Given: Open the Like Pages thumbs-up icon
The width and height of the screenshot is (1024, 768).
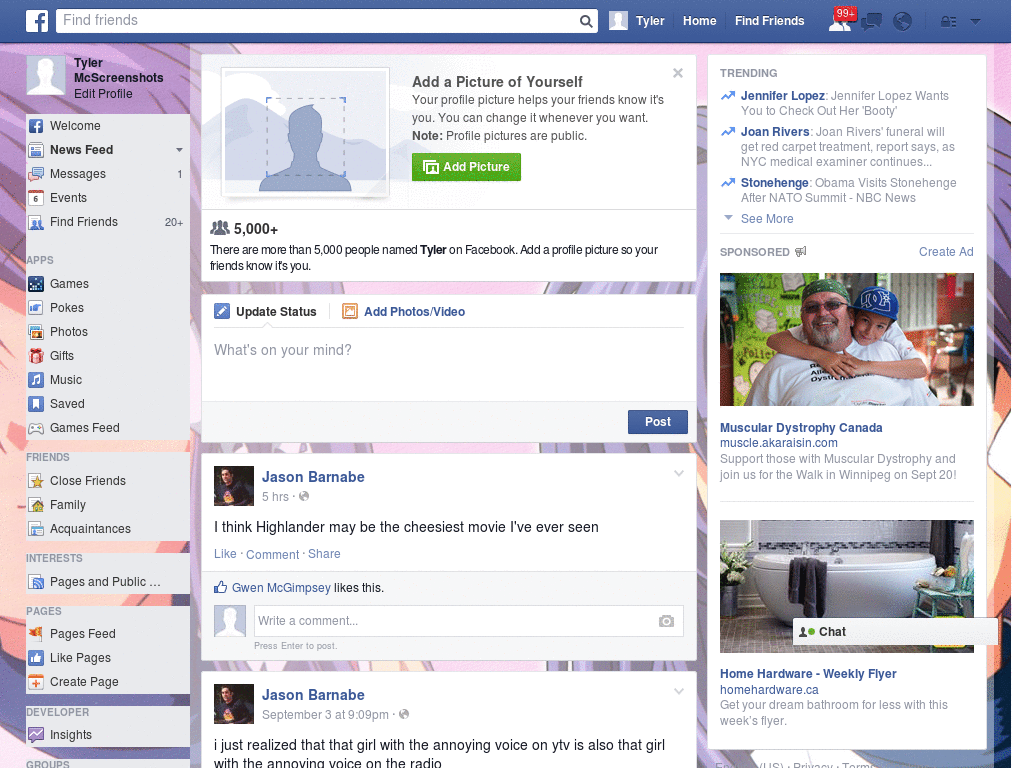Looking at the screenshot, I should tap(36, 658).
